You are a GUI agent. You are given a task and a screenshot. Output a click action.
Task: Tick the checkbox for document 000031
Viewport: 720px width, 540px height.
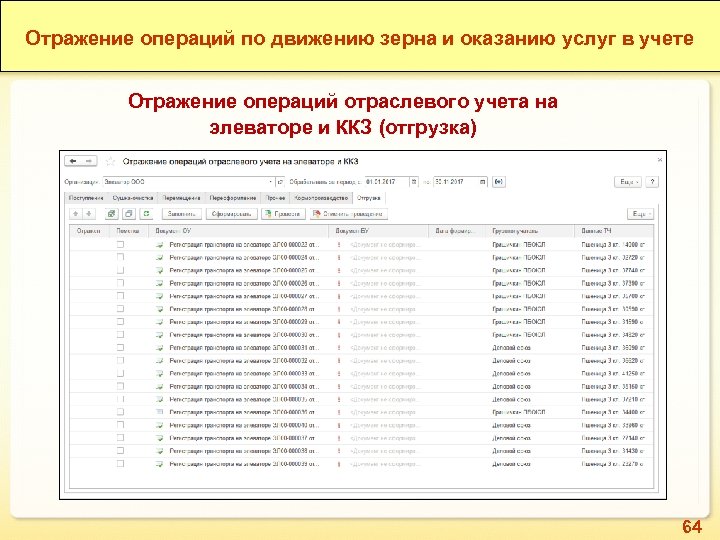(x=120, y=348)
